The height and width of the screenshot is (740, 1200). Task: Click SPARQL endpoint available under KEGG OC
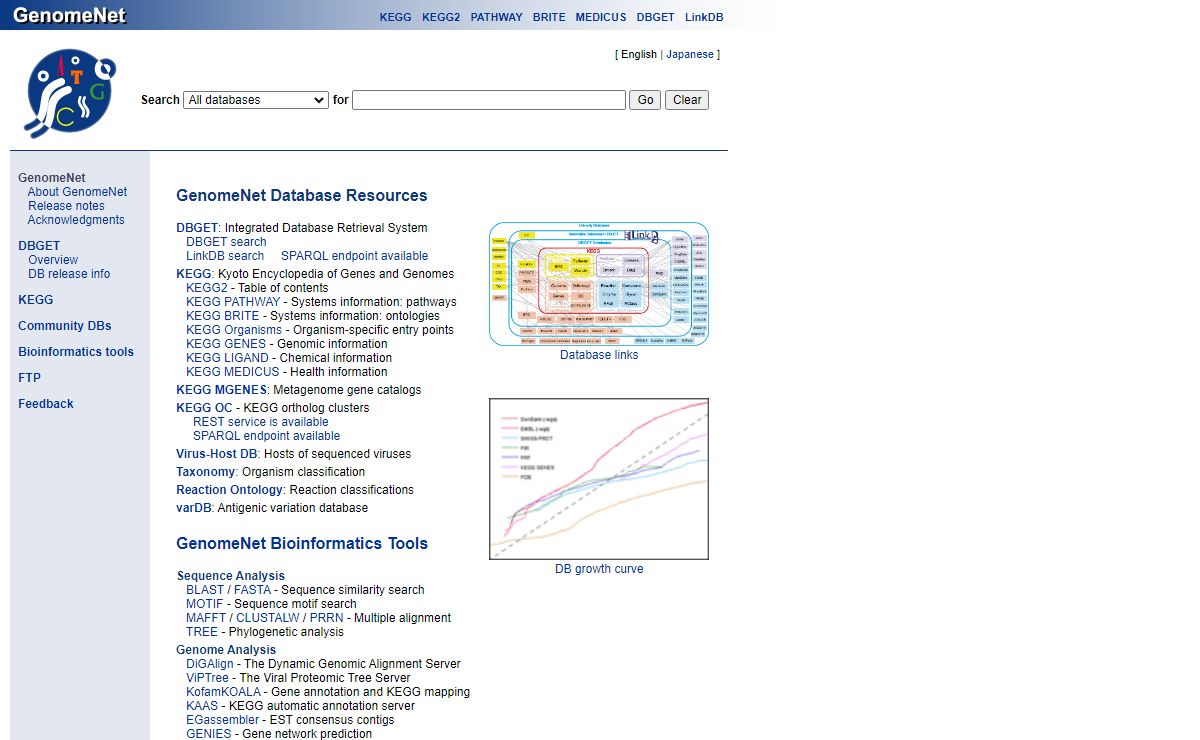266,436
